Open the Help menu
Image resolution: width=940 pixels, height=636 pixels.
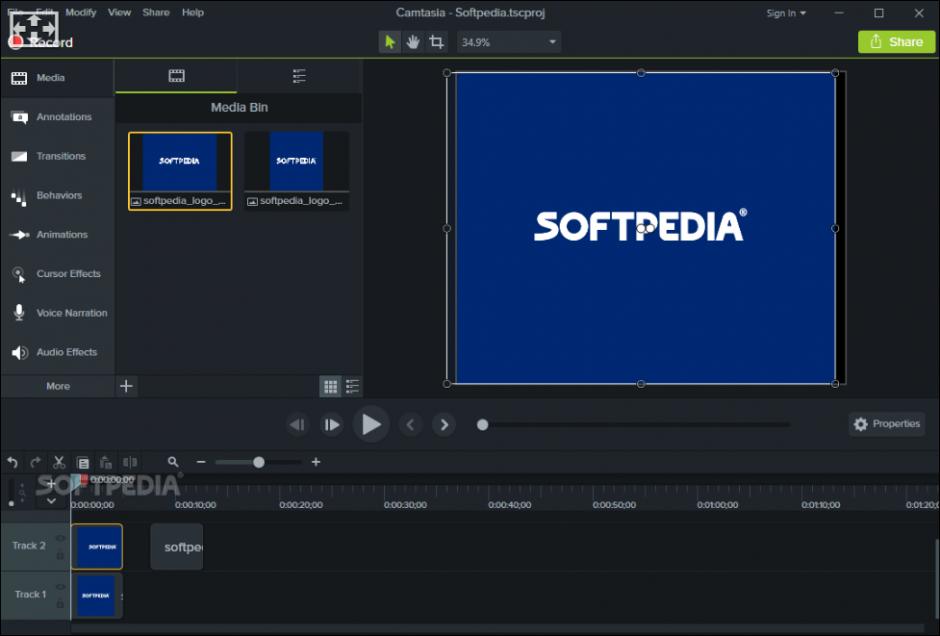pos(192,12)
